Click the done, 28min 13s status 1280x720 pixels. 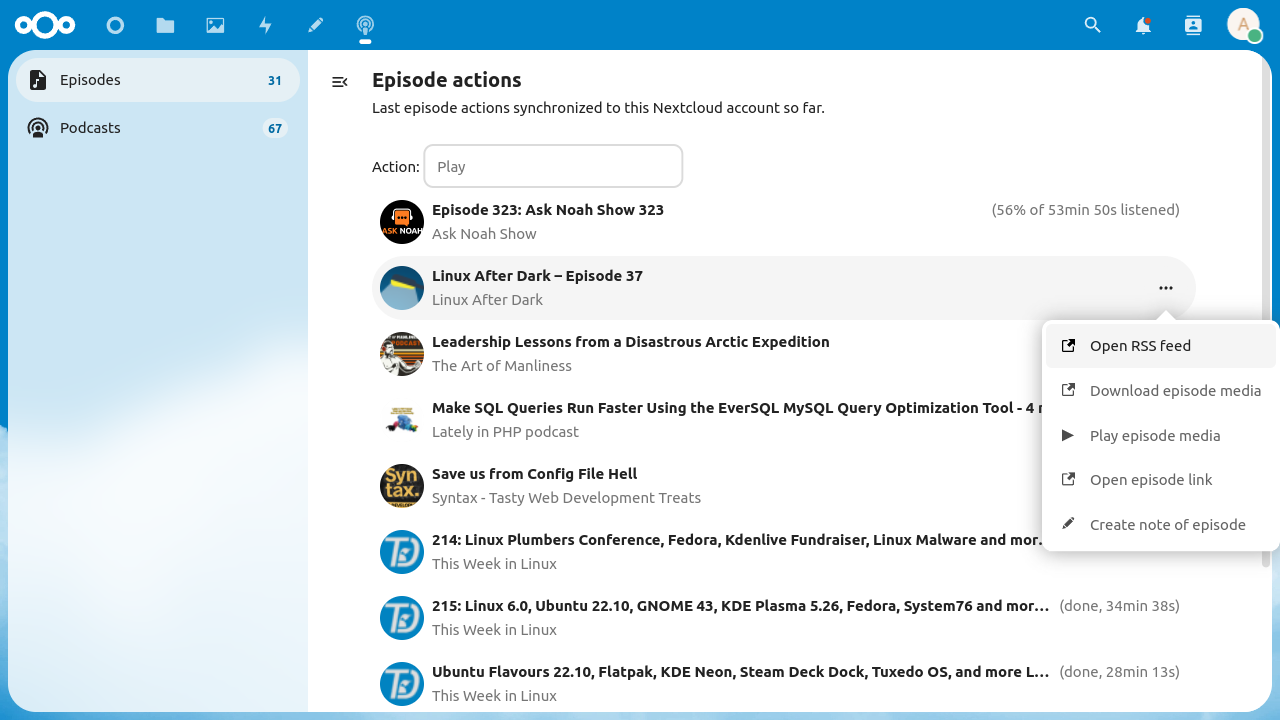pos(1120,672)
